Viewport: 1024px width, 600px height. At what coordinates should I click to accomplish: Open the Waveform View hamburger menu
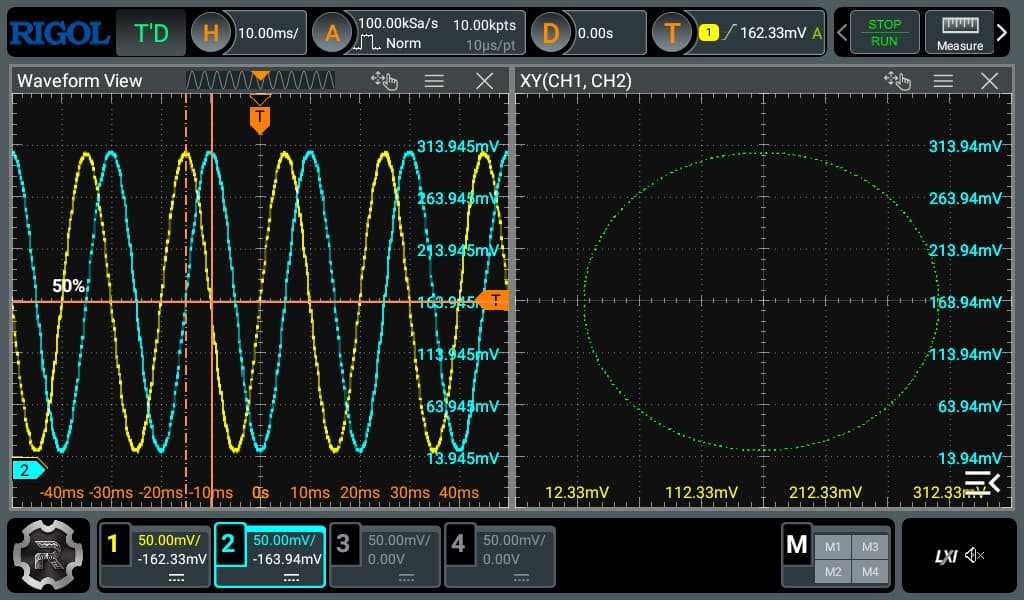coord(434,80)
